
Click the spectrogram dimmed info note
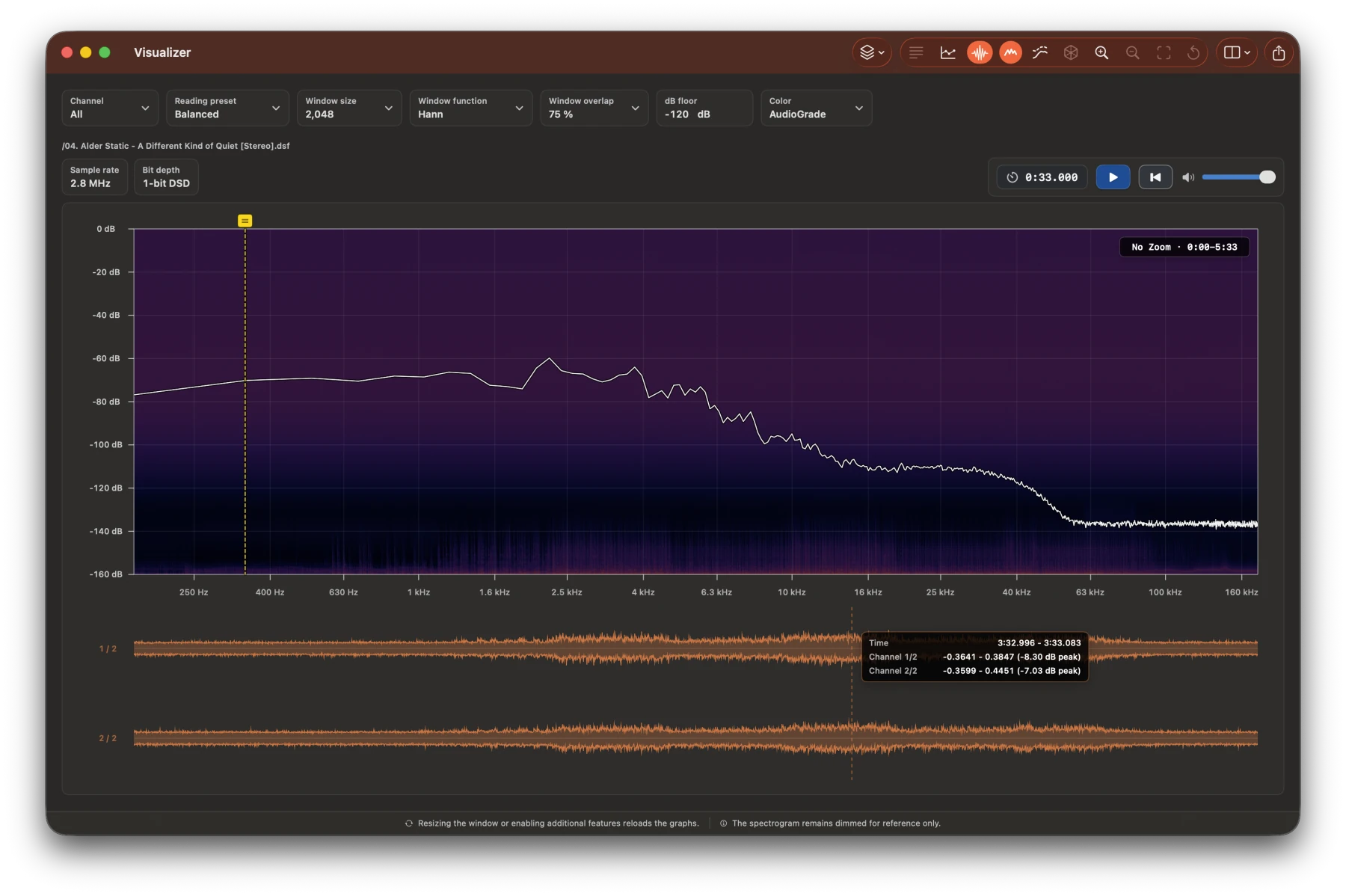click(830, 823)
